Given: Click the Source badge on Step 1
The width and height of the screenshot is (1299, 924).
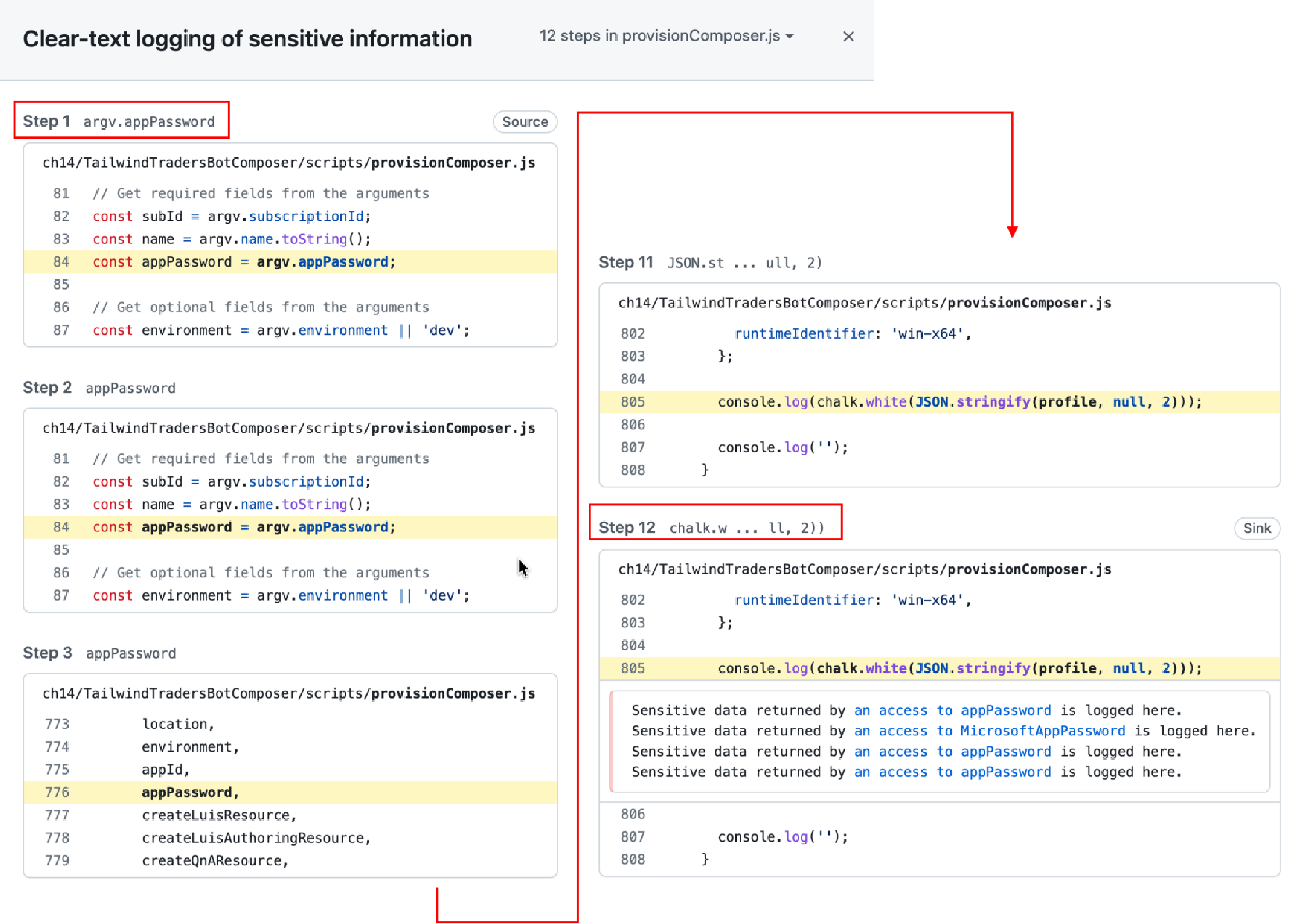Looking at the screenshot, I should coord(525,122).
